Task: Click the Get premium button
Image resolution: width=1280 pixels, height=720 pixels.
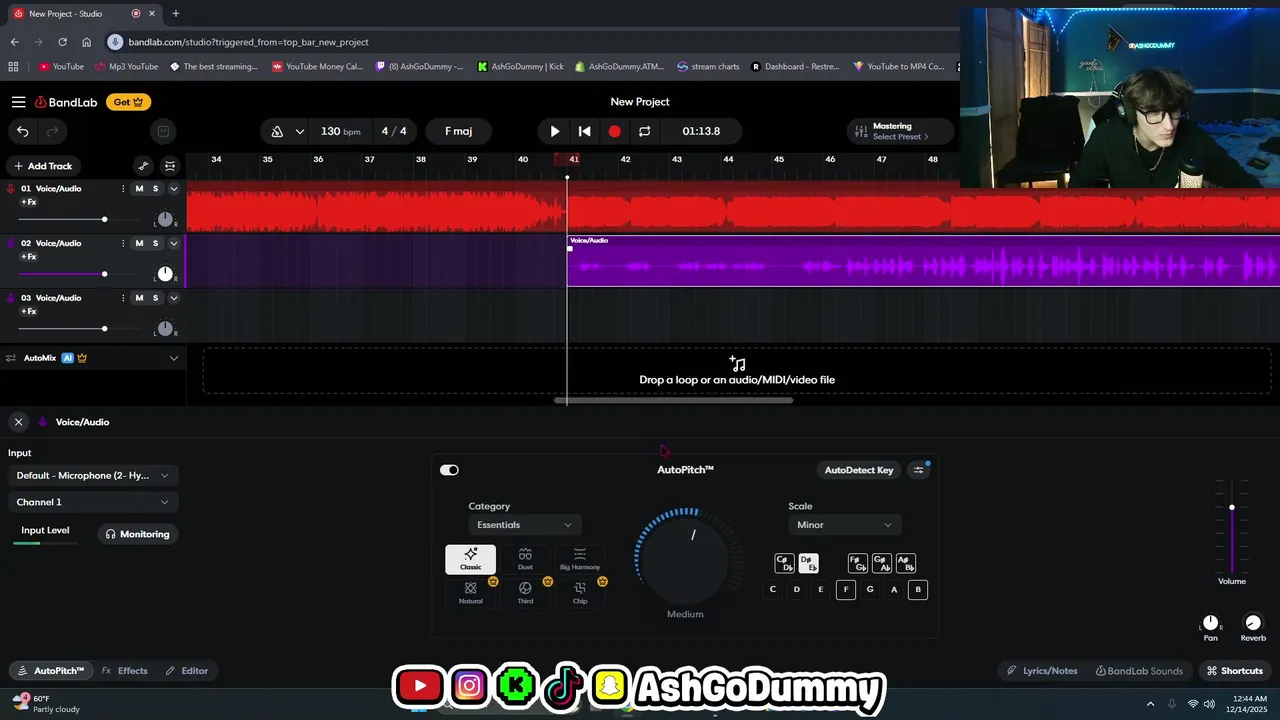Action: (128, 102)
